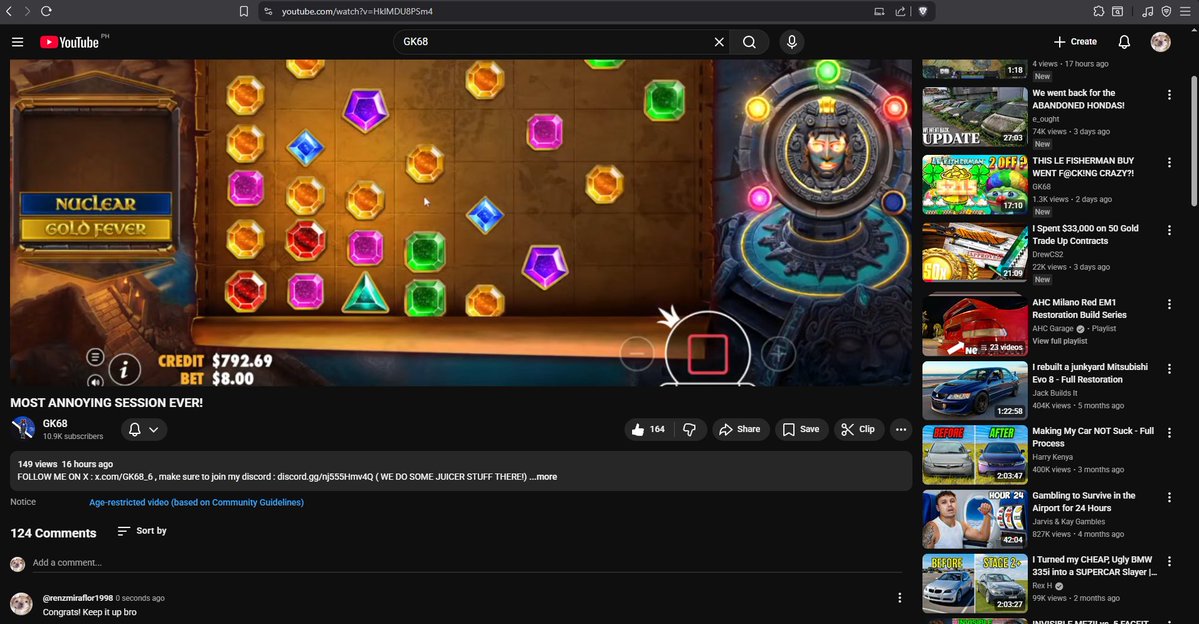
Task: Save the video to playlist
Action: pyautogui.click(x=801, y=430)
